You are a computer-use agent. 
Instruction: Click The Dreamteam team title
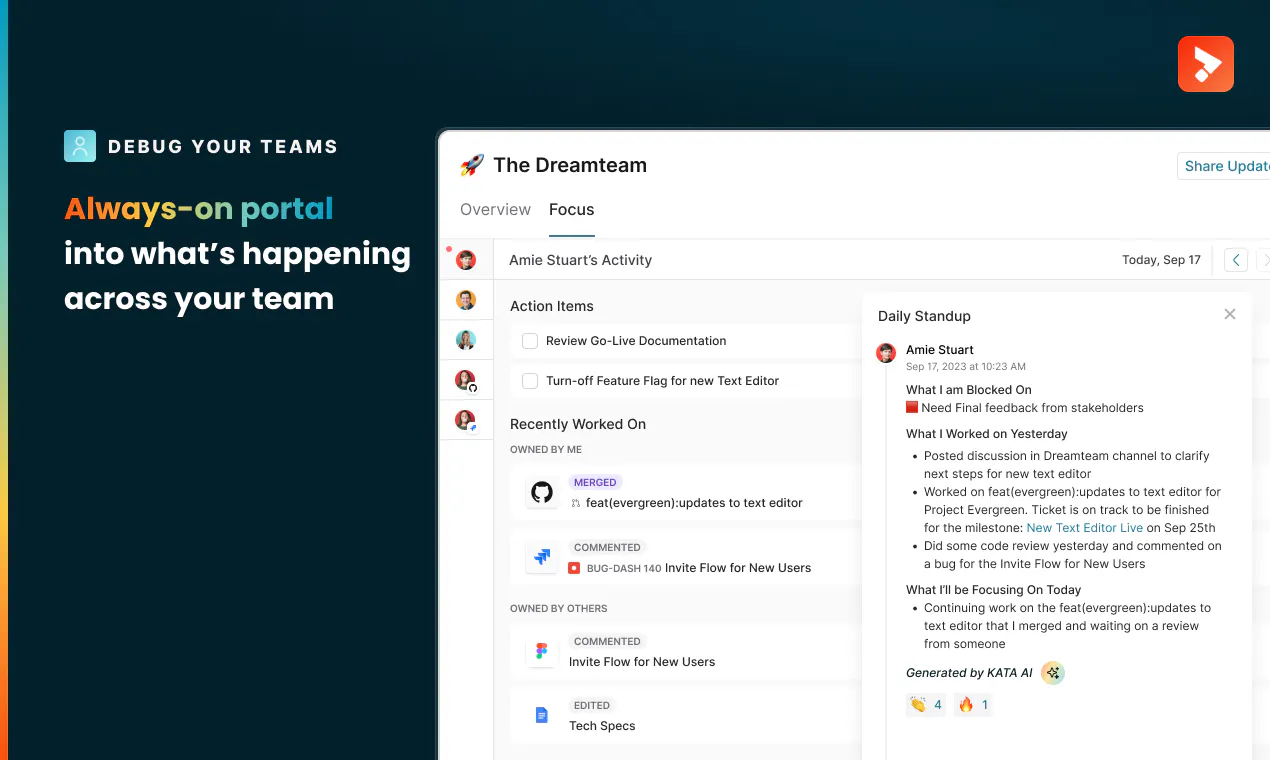[570, 165]
